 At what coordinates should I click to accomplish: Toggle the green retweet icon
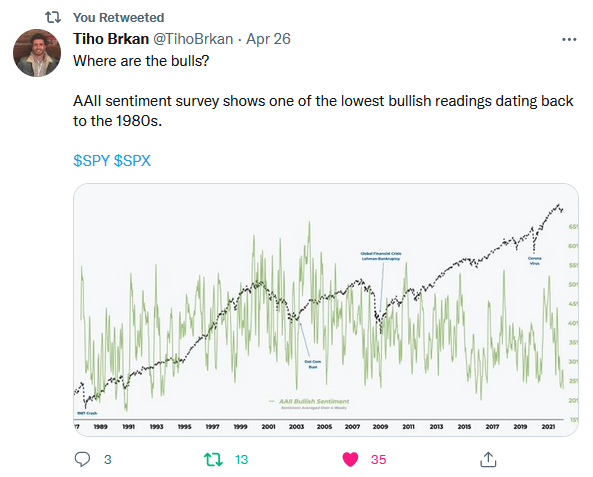[213, 459]
